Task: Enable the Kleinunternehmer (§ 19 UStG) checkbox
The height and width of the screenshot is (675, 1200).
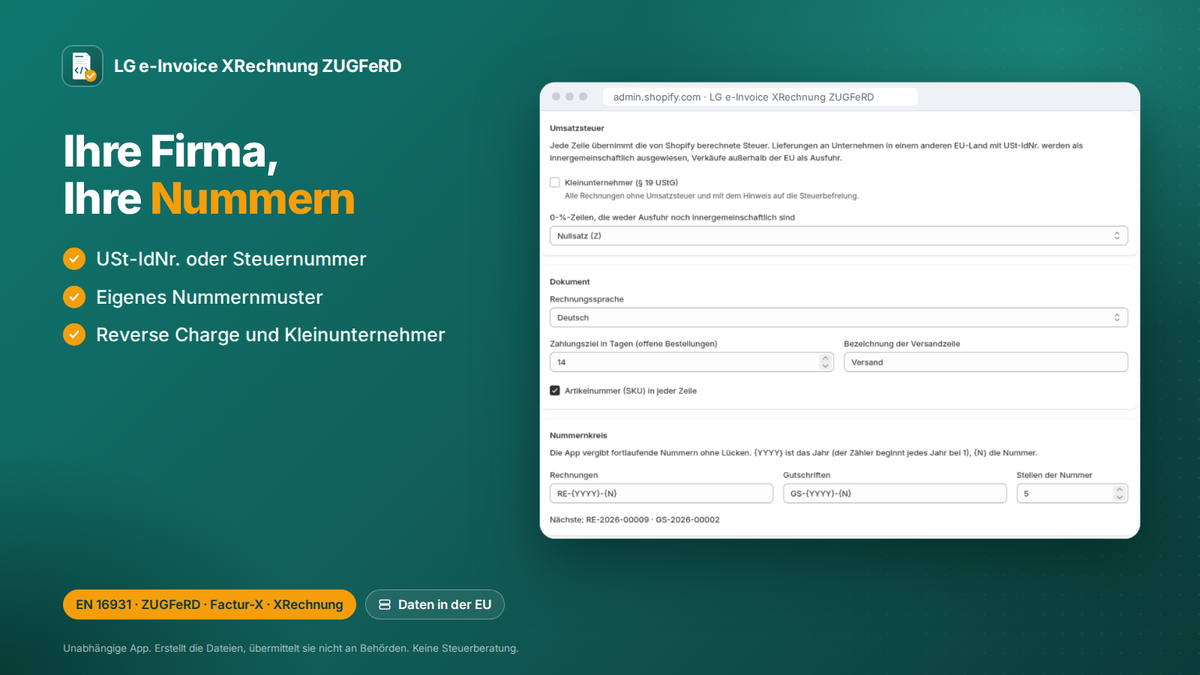Action: (555, 182)
